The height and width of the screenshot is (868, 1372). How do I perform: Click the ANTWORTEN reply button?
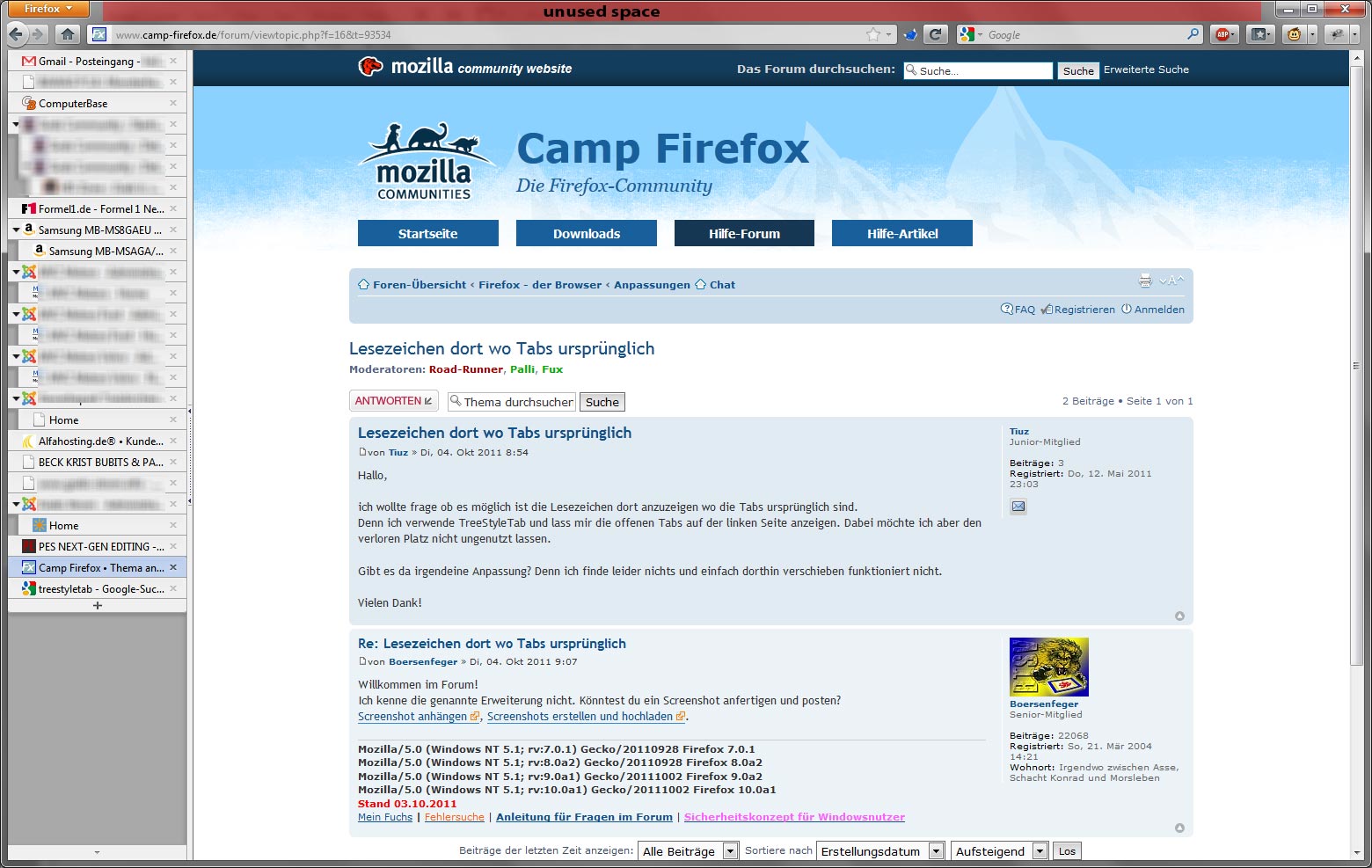coord(394,401)
